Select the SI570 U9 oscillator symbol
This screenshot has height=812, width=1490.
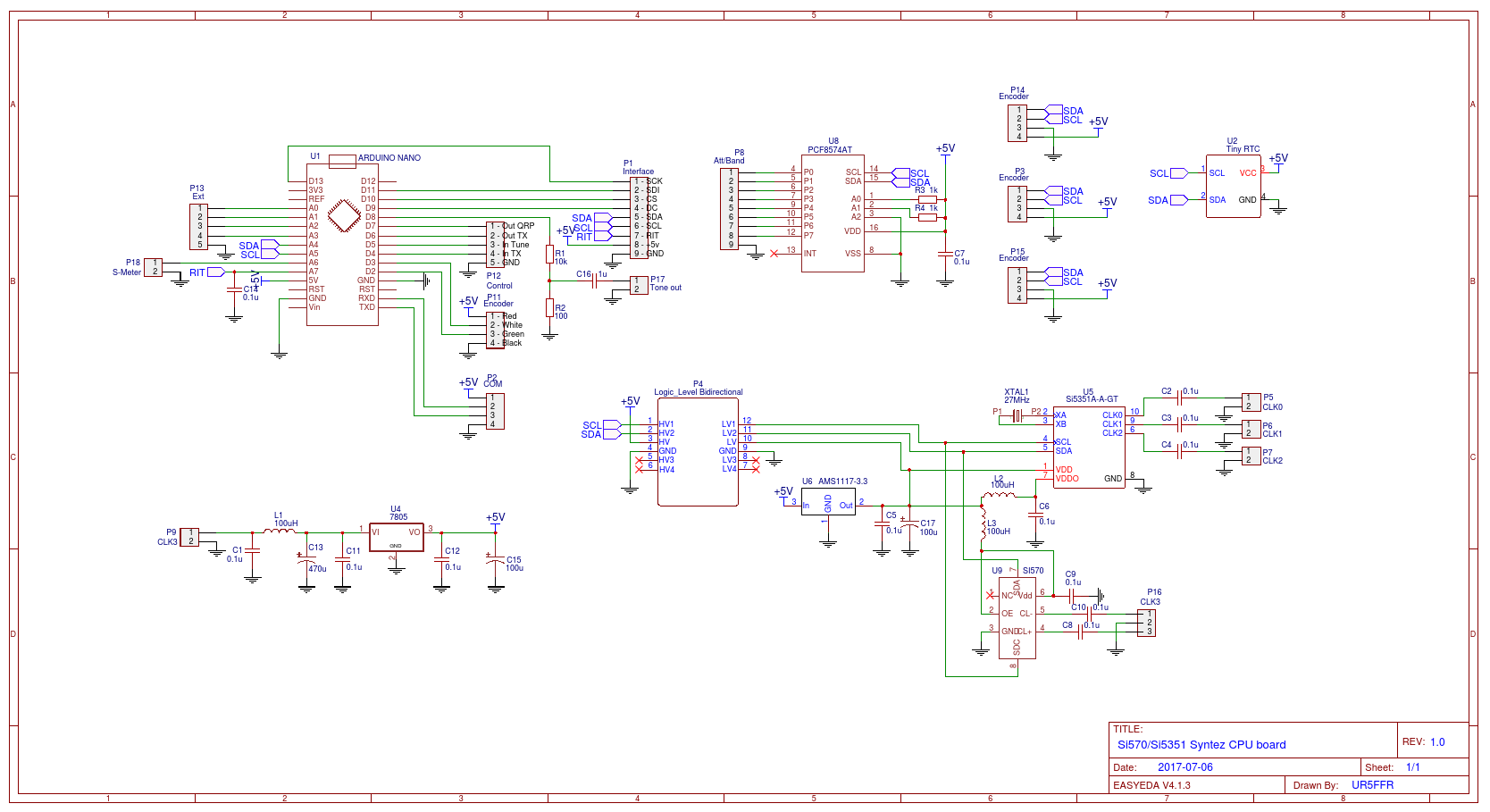click(x=1017, y=618)
